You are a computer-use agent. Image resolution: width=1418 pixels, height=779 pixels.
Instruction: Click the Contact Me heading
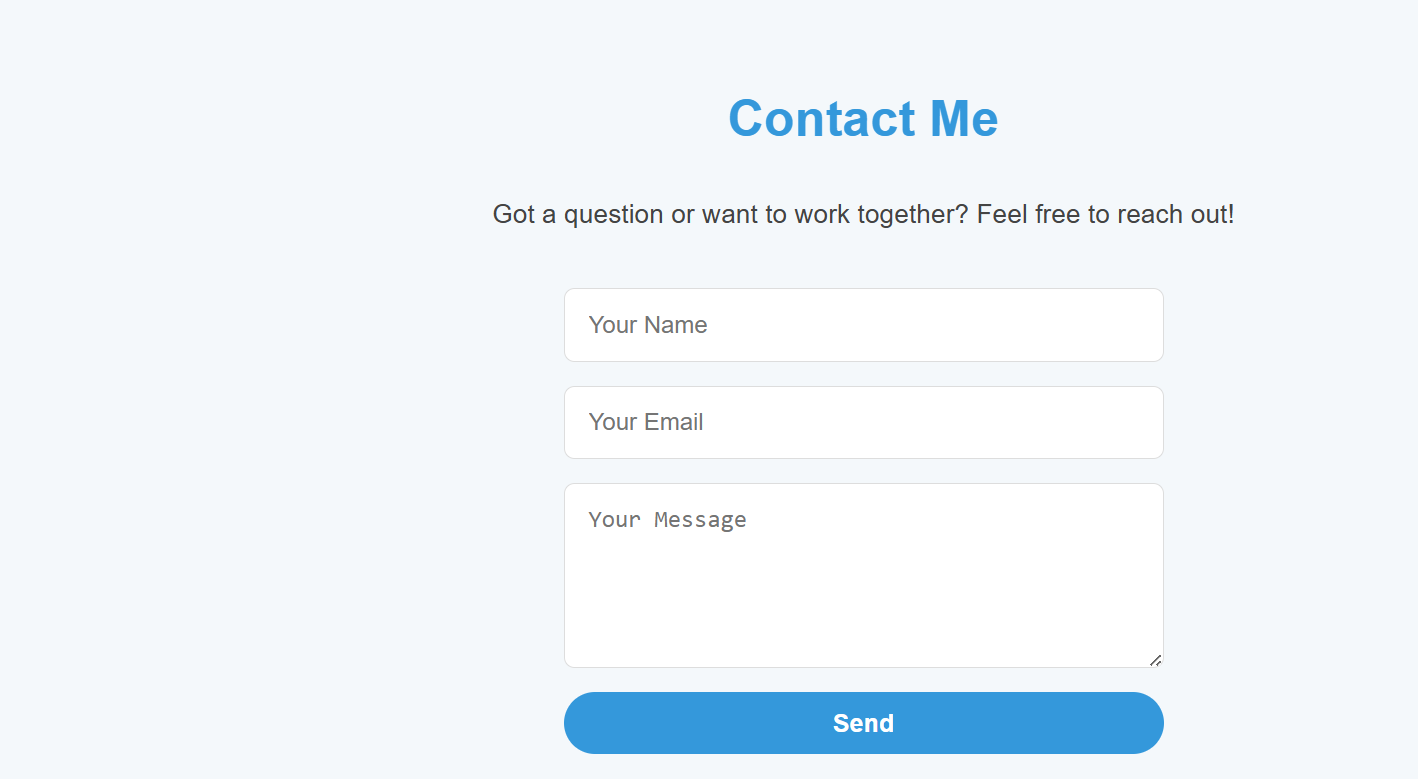pyautogui.click(x=863, y=118)
